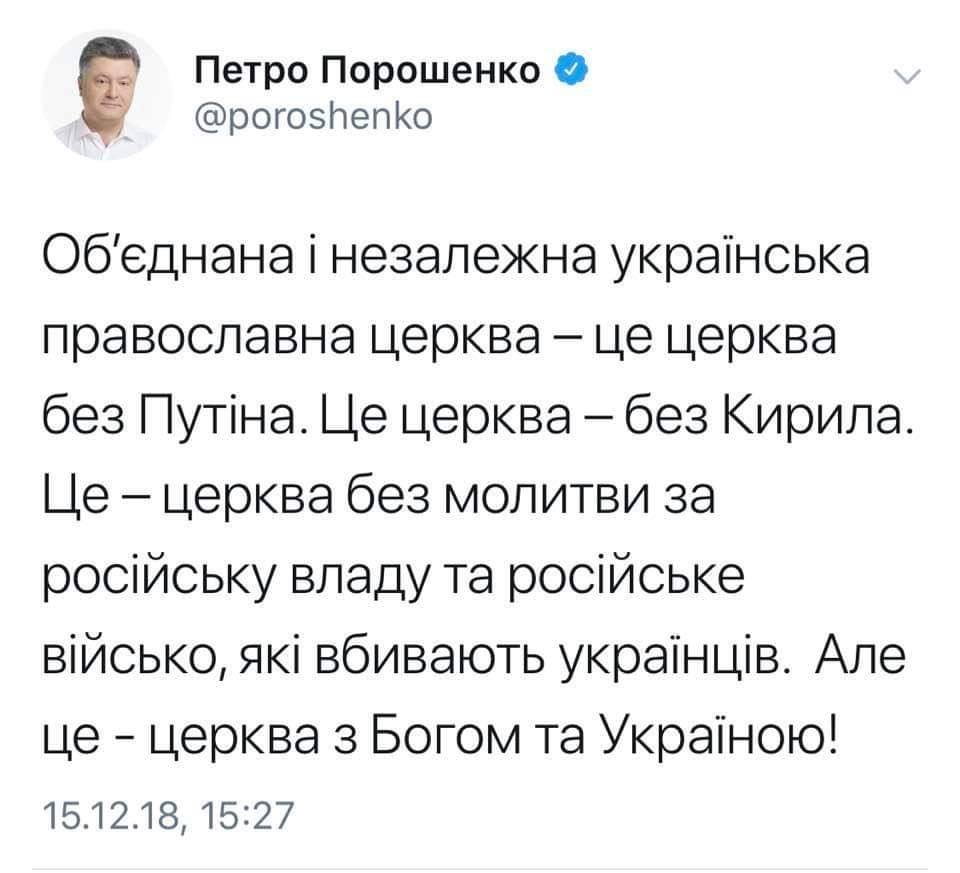Open the @poroshenko handle link
The height and width of the screenshot is (873, 960).
coord(313,116)
